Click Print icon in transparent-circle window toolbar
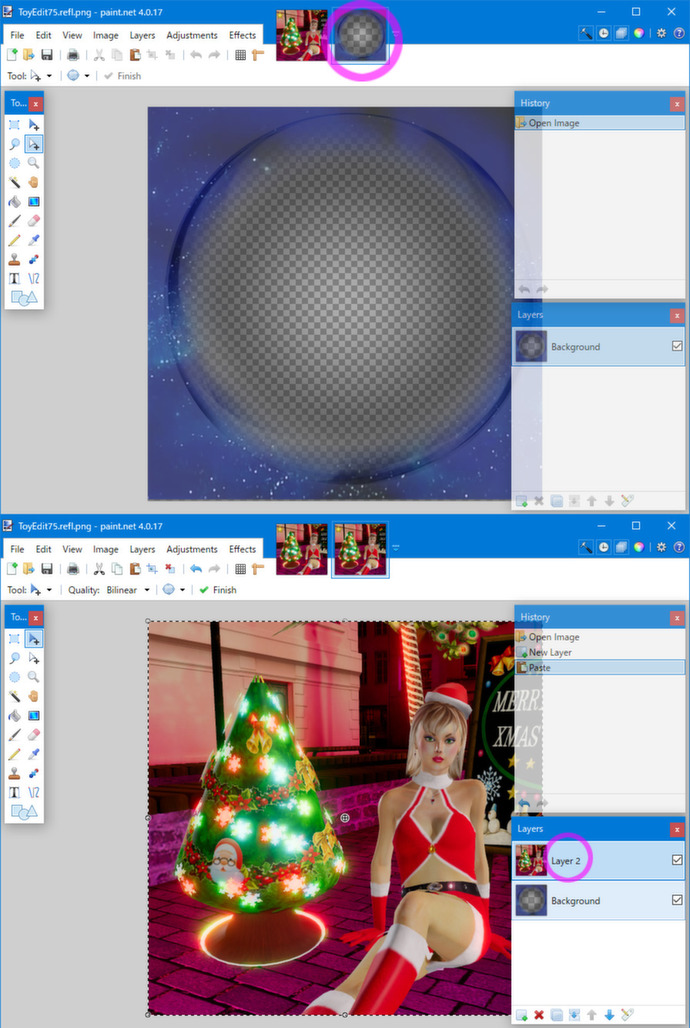Screen dimensions: 690x1028 pyautogui.click(x=73, y=55)
